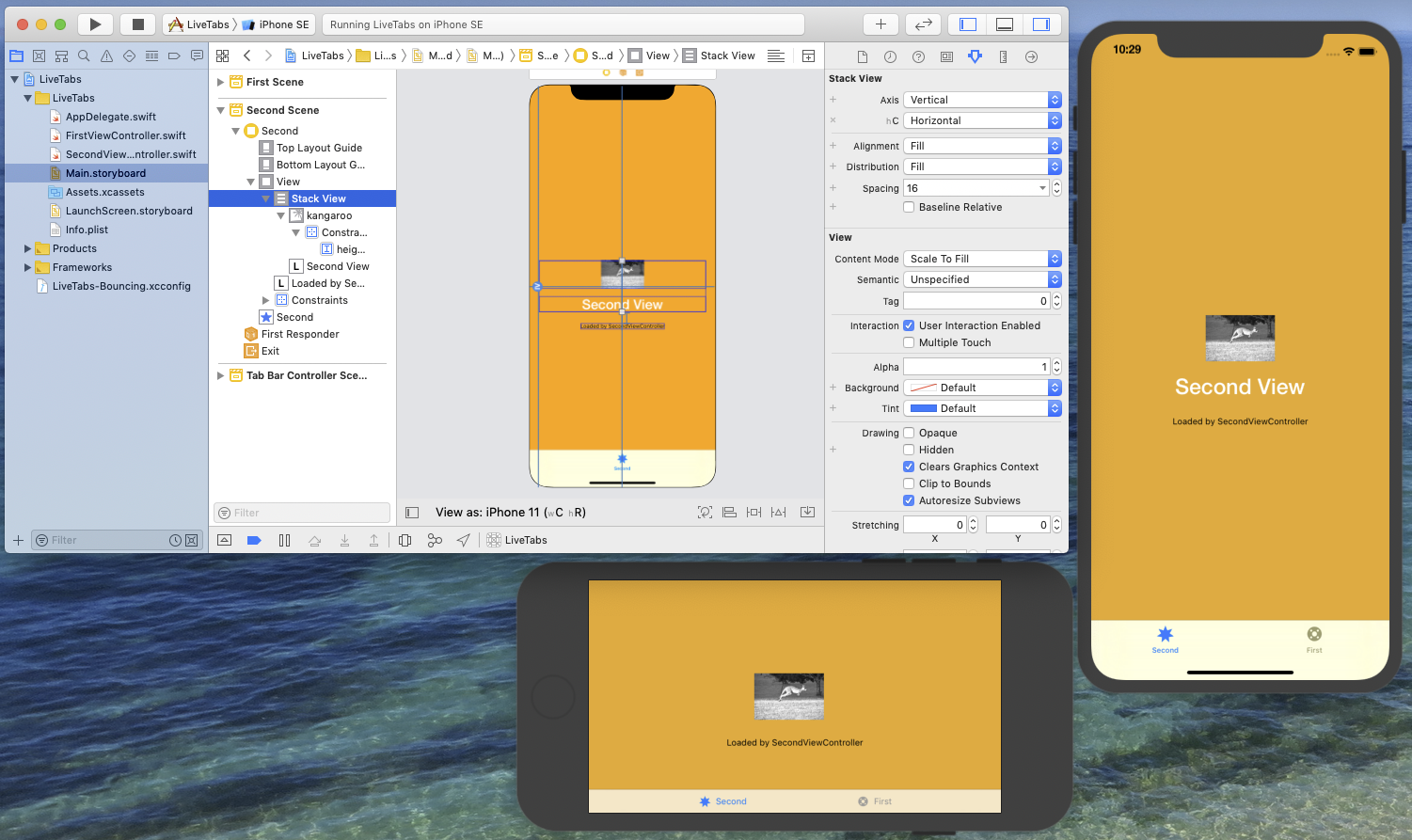The image size is (1412, 840).
Task: Open the hC Horizontal axis dropdown
Action: (x=982, y=120)
